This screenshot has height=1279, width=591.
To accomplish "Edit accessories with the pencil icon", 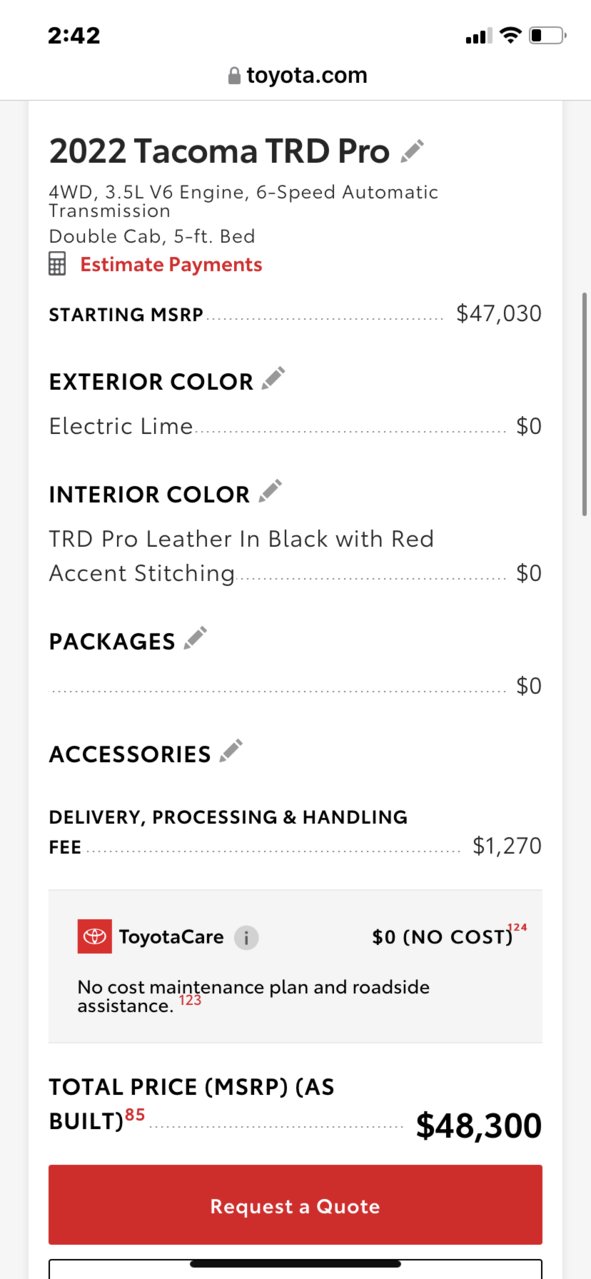I will (x=231, y=751).
